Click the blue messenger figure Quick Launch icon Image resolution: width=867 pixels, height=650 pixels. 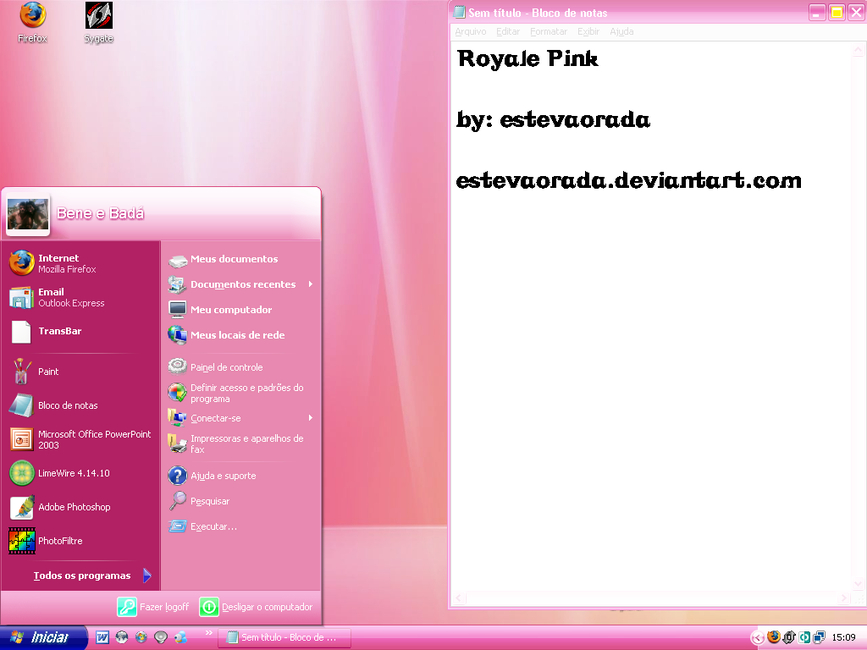pyautogui.click(x=180, y=637)
